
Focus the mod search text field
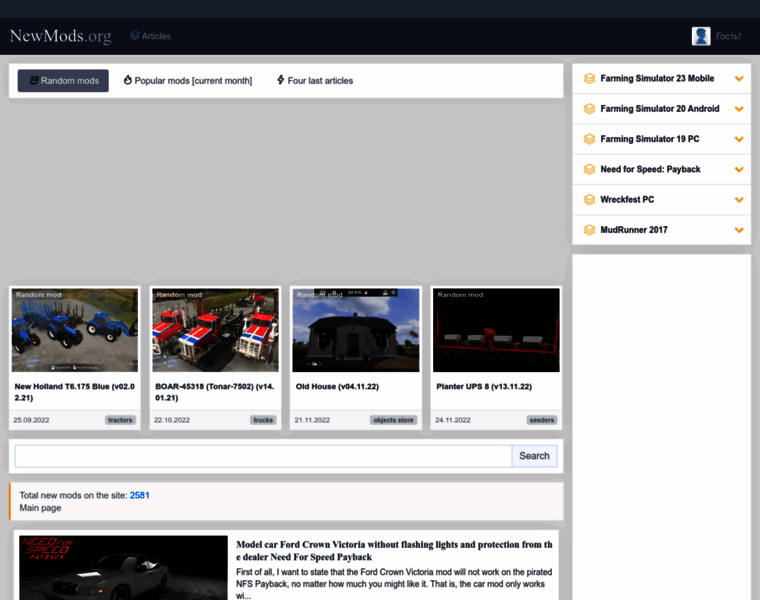(263, 456)
